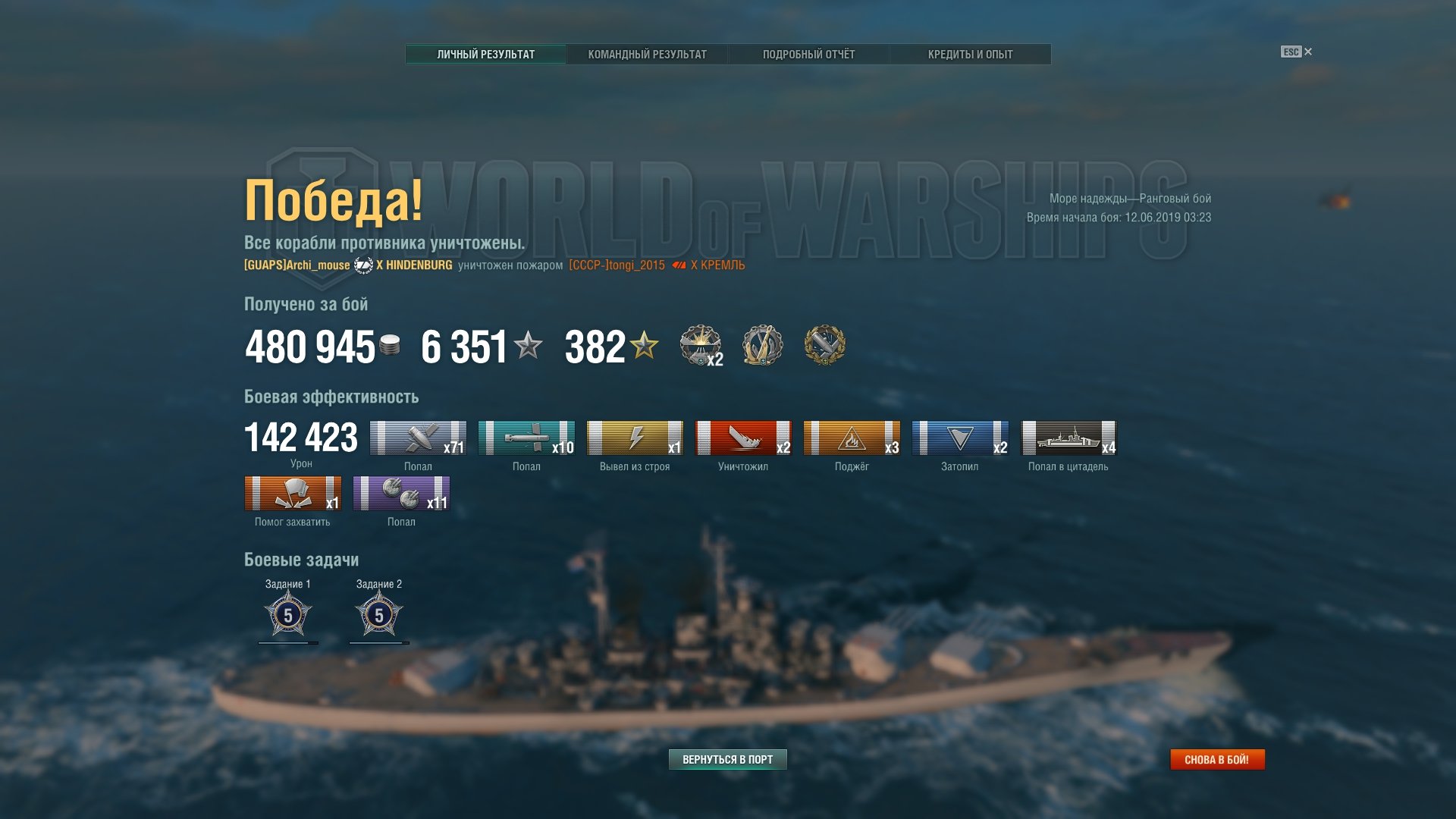Screen dimensions: 1456x819
Task: Click the secondary battery hits x11 ribbon
Action: pos(401,494)
